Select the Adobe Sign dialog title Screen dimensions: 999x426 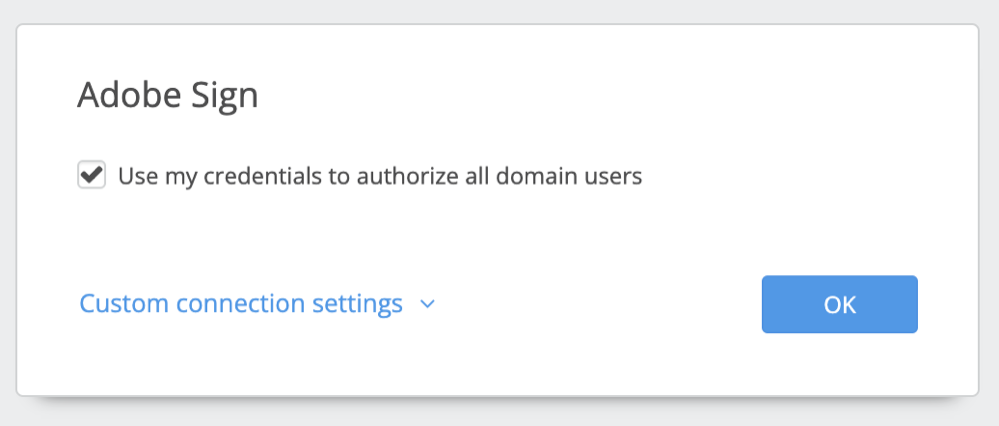coord(168,96)
